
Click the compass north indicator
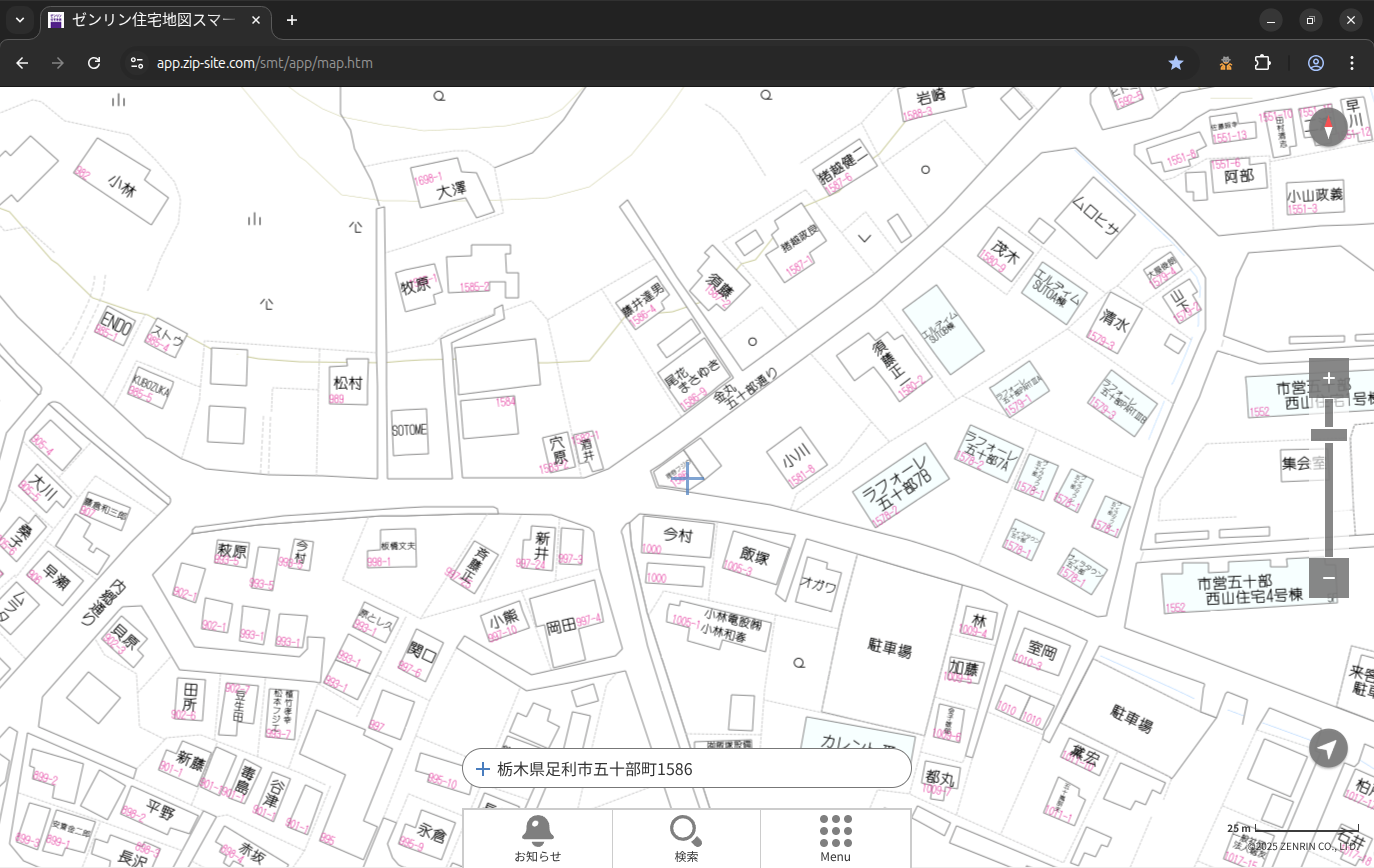[x=1329, y=127]
